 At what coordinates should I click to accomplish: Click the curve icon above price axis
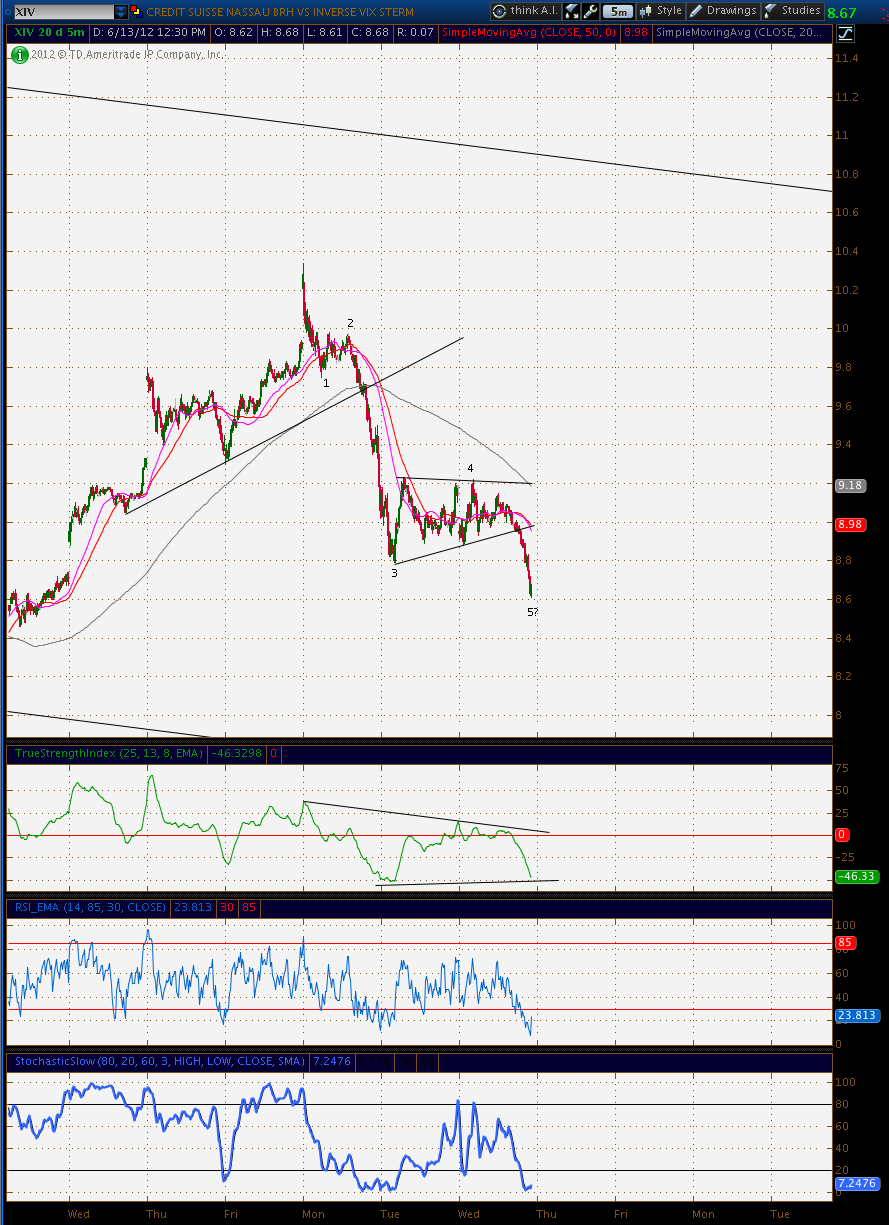click(x=845, y=33)
